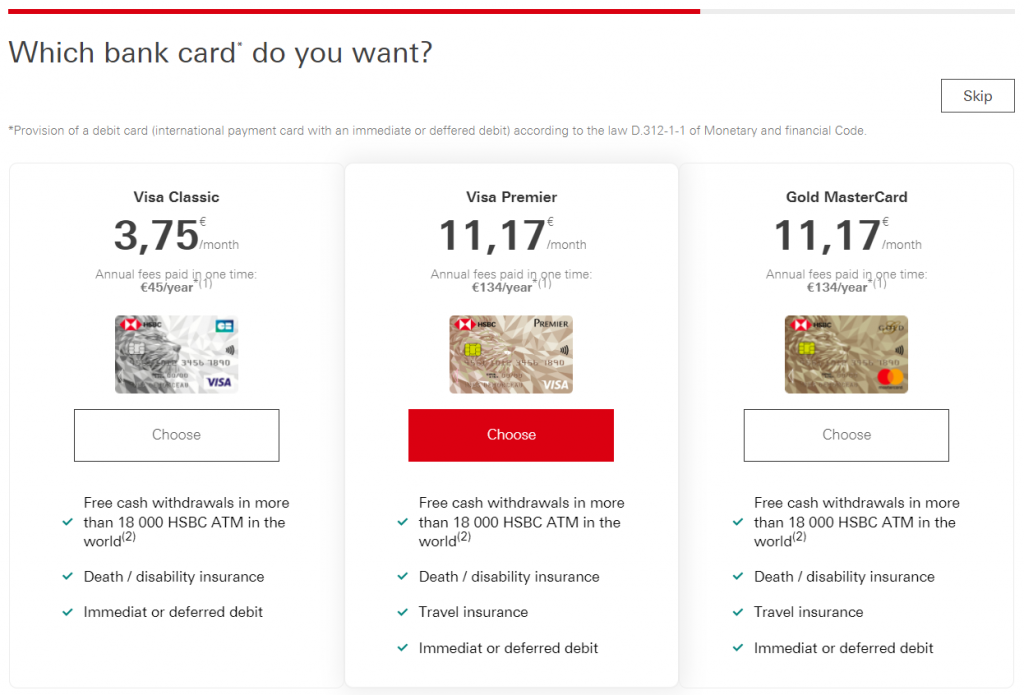Click the Visa Premier card image

point(511,354)
